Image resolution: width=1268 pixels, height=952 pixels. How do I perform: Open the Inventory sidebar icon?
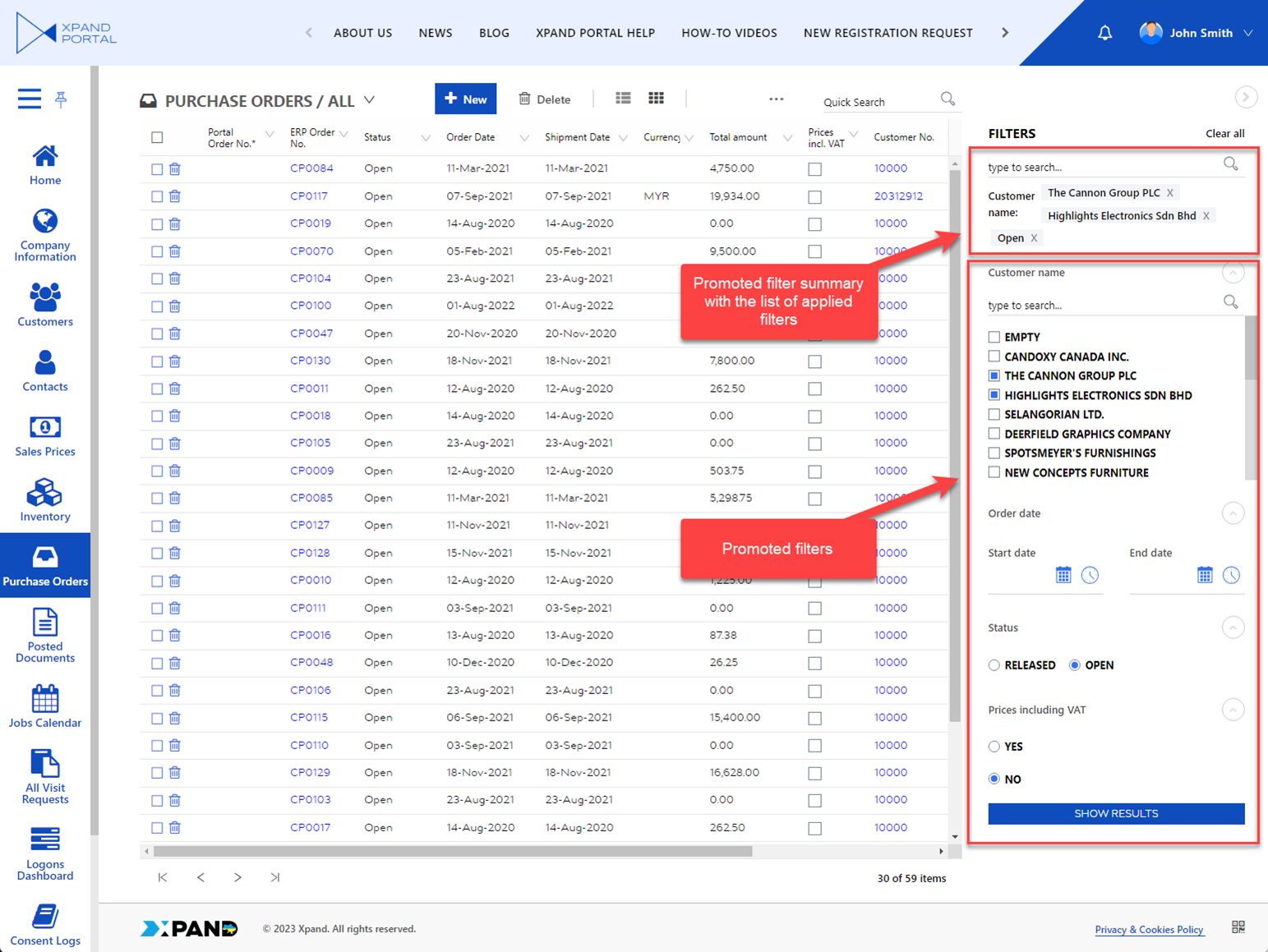pos(44,500)
